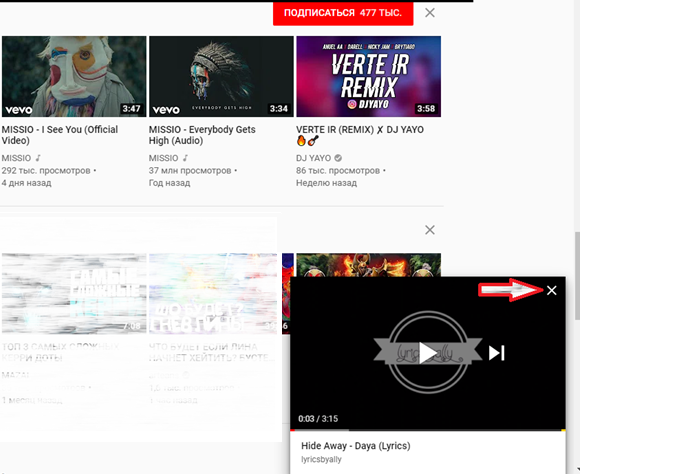Click verified badge next to DJ YAYO
The height and width of the screenshot is (474, 692).
(338, 158)
